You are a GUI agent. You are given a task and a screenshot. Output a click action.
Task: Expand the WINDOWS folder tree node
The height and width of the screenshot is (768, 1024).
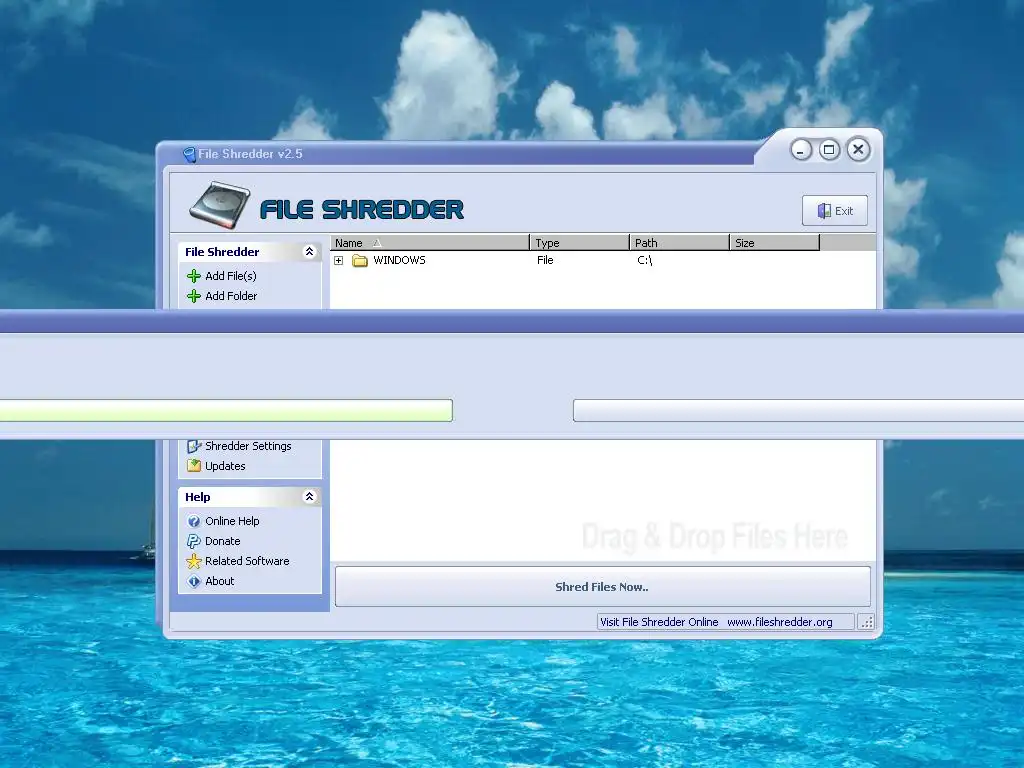pos(339,261)
